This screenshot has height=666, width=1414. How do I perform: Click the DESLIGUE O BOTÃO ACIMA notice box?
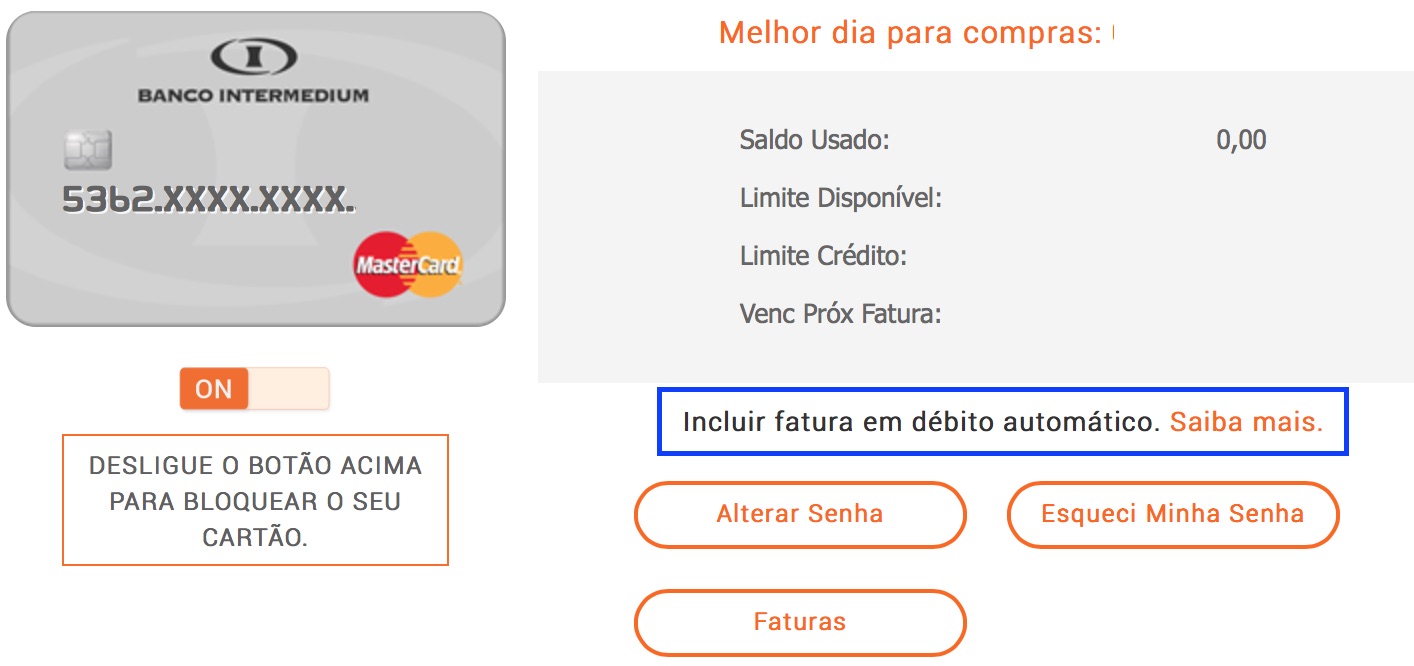(x=255, y=500)
